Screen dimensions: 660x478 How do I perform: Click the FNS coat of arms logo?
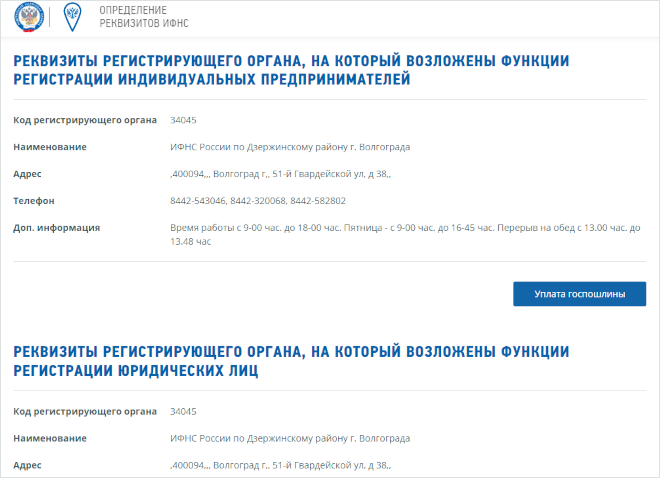[x=29, y=17]
